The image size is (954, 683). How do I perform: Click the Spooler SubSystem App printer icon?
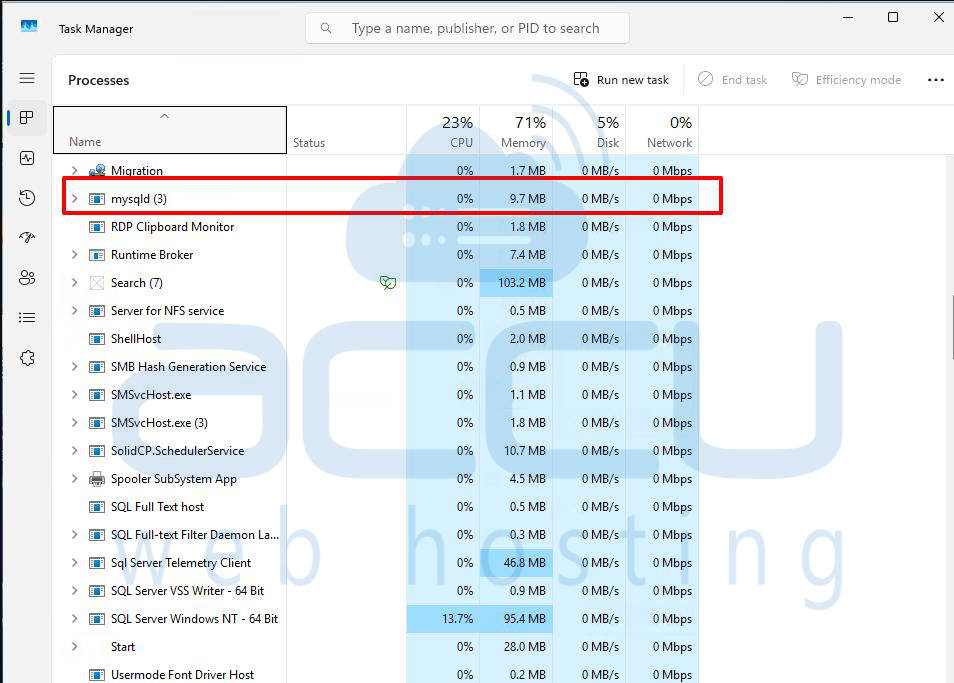point(97,479)
